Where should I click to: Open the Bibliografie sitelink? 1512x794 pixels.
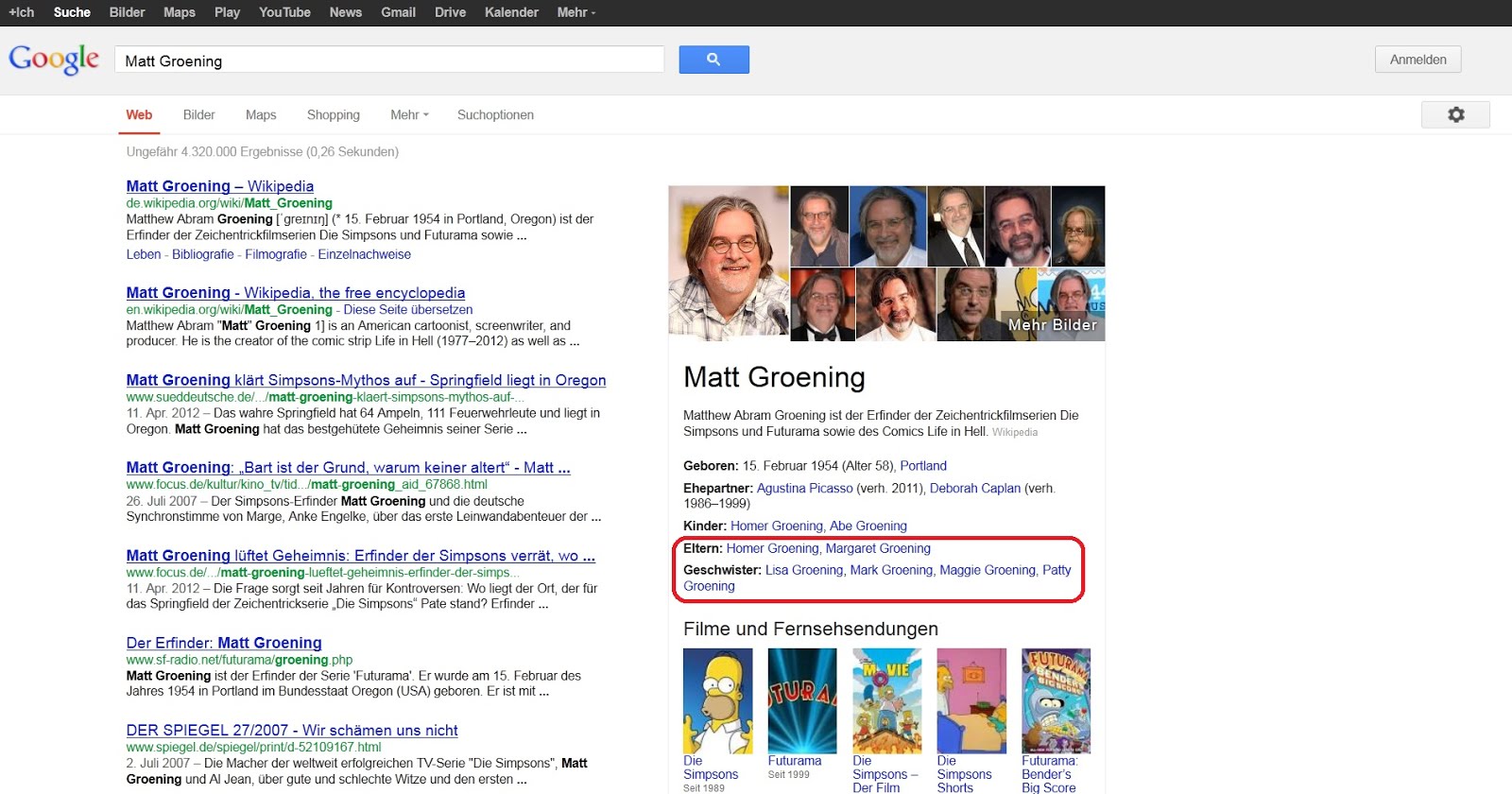[203, 254]
